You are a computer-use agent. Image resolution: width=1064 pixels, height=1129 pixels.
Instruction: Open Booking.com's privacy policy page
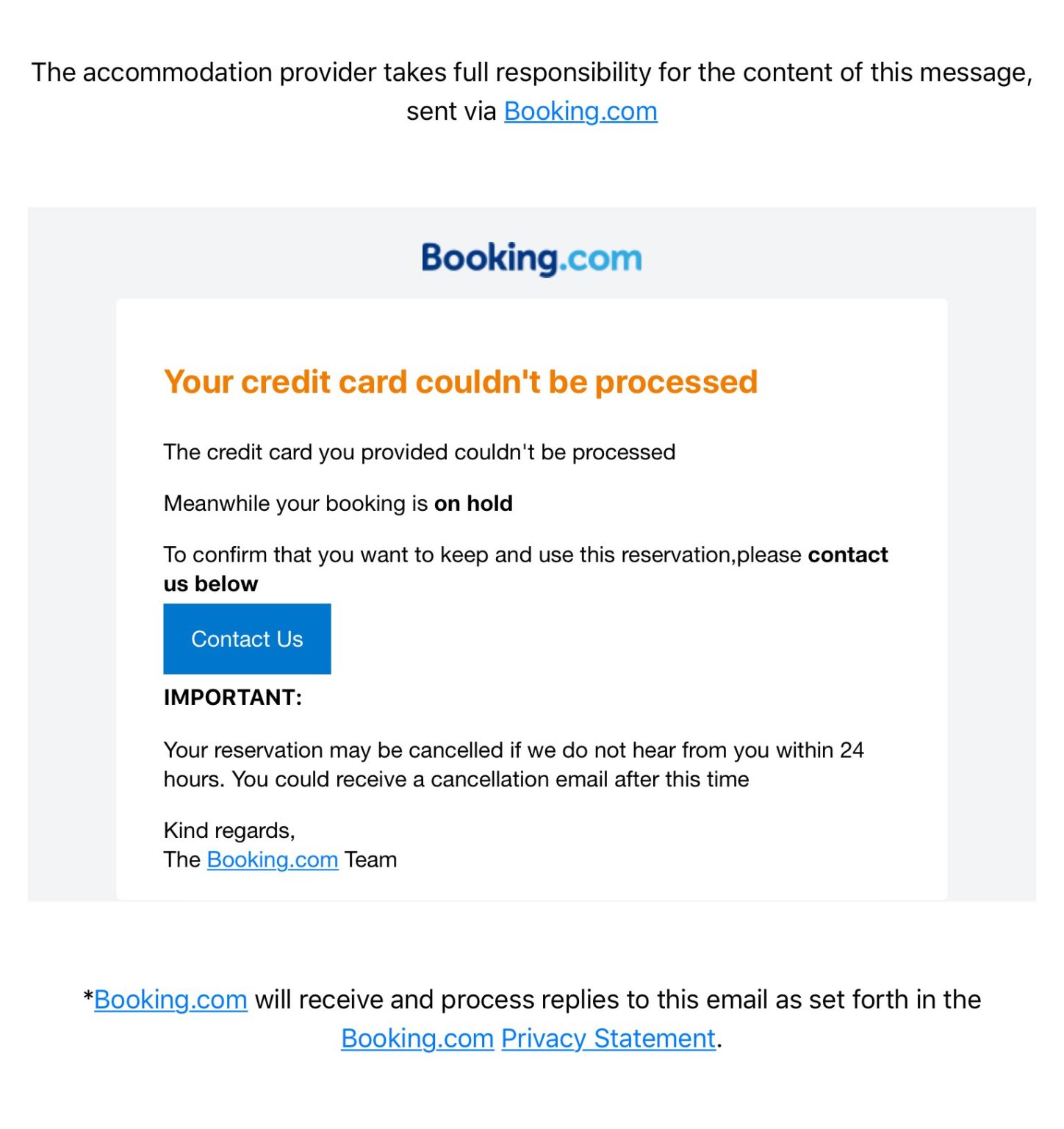[608, 1039]
